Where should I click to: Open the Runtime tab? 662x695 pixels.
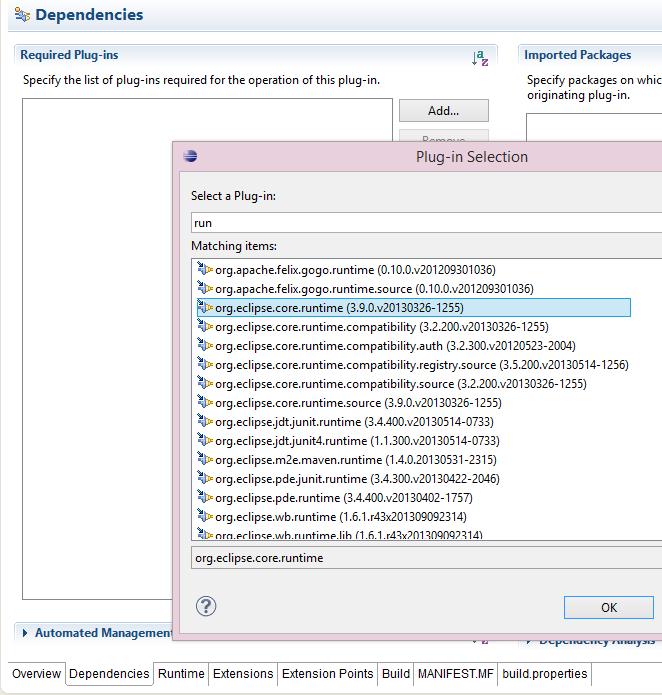[x=181, y=674]
